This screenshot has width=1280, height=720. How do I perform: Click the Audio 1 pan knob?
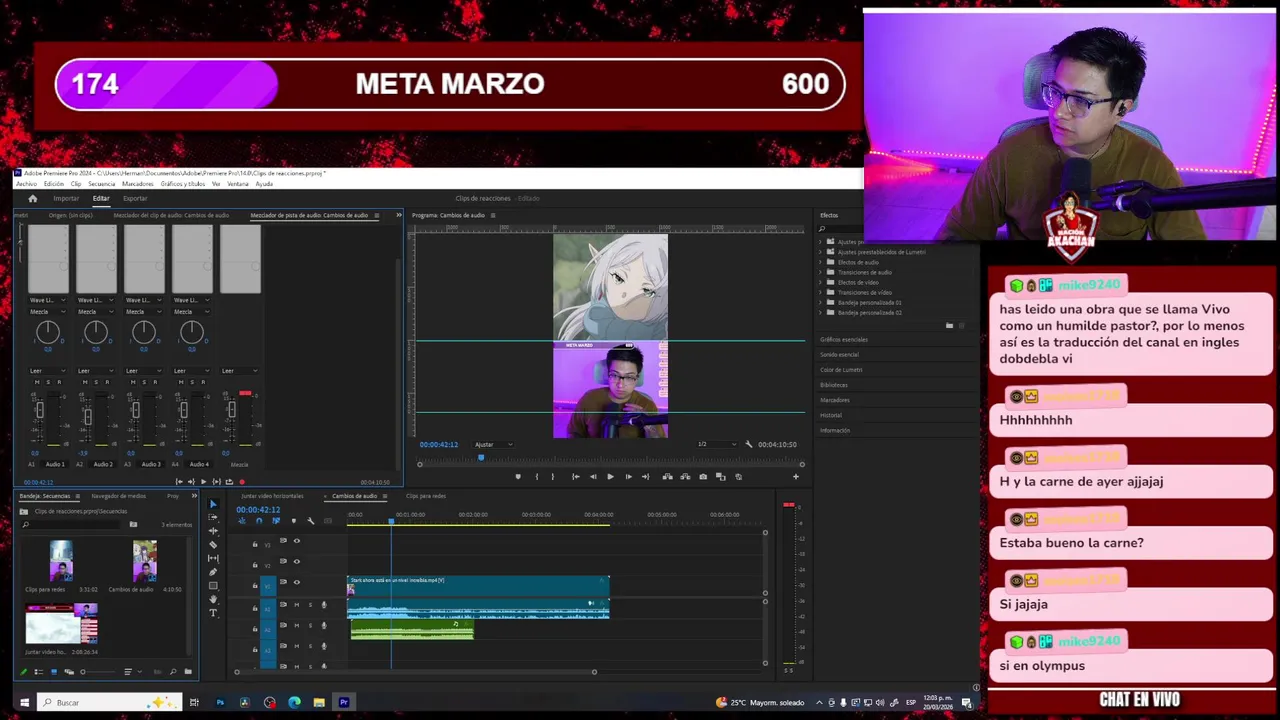click(x=48, y=332)
